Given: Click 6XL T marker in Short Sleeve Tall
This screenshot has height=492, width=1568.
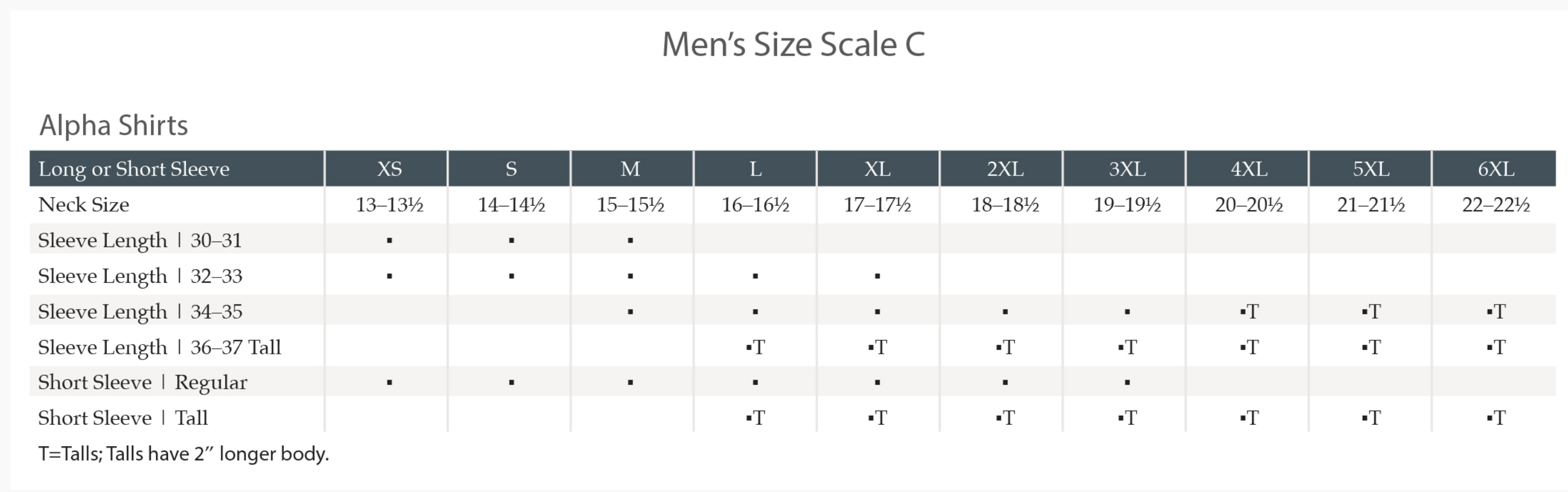Looking at the screenshot, I should tap(1496, 417).
